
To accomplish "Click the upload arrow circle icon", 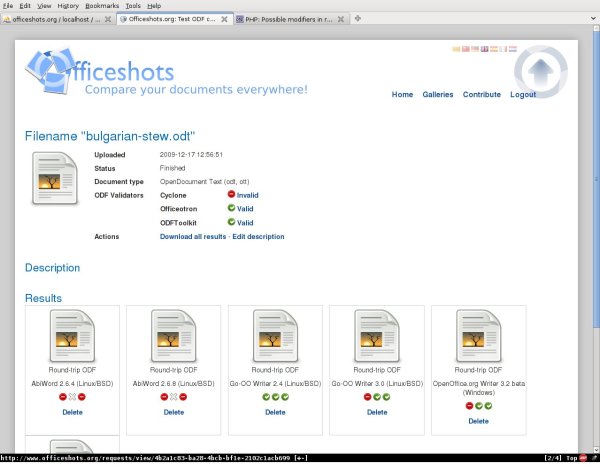I will tap(541, 72).
